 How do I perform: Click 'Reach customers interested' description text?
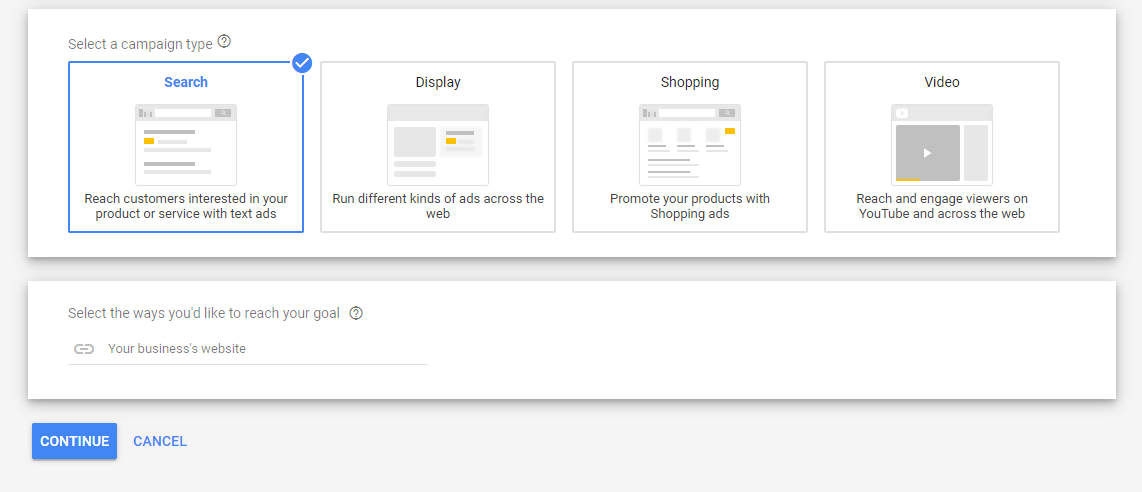point(186,206)
